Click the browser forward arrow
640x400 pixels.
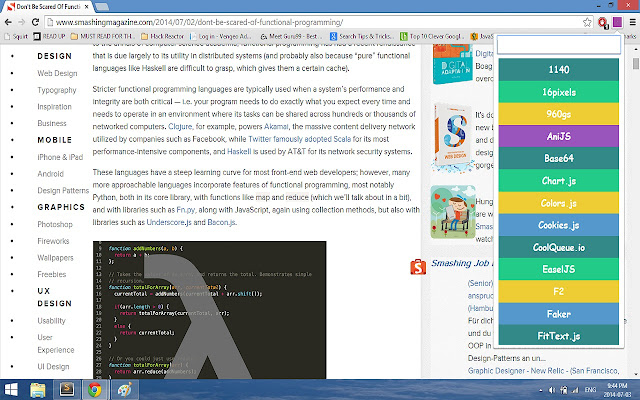(x=22, y=22)
